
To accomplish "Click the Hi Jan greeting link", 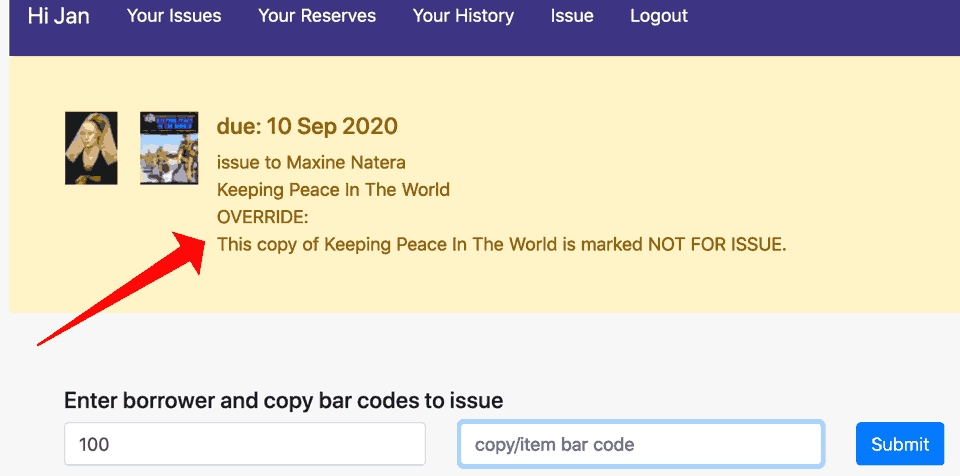I will pos(58,16).
